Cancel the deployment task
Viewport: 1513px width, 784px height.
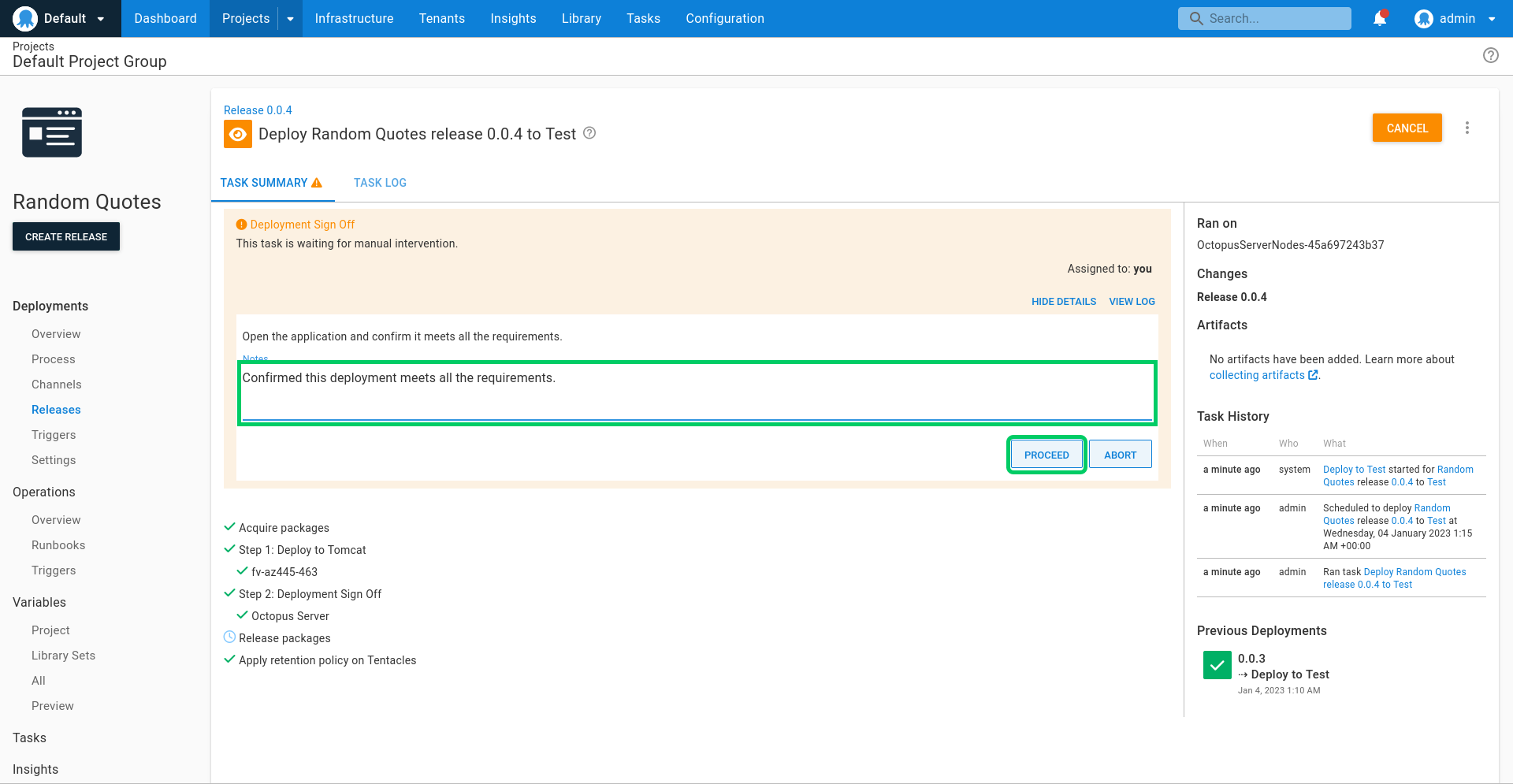click(x=1407, y=128)
